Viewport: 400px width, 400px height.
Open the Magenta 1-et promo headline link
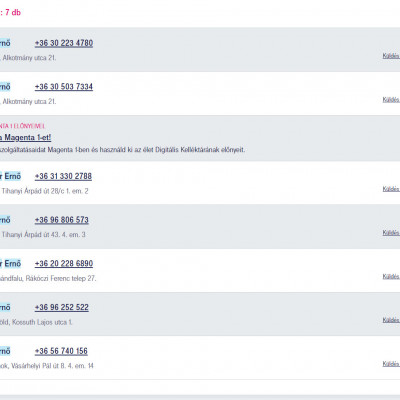click(x=25, y=137)
